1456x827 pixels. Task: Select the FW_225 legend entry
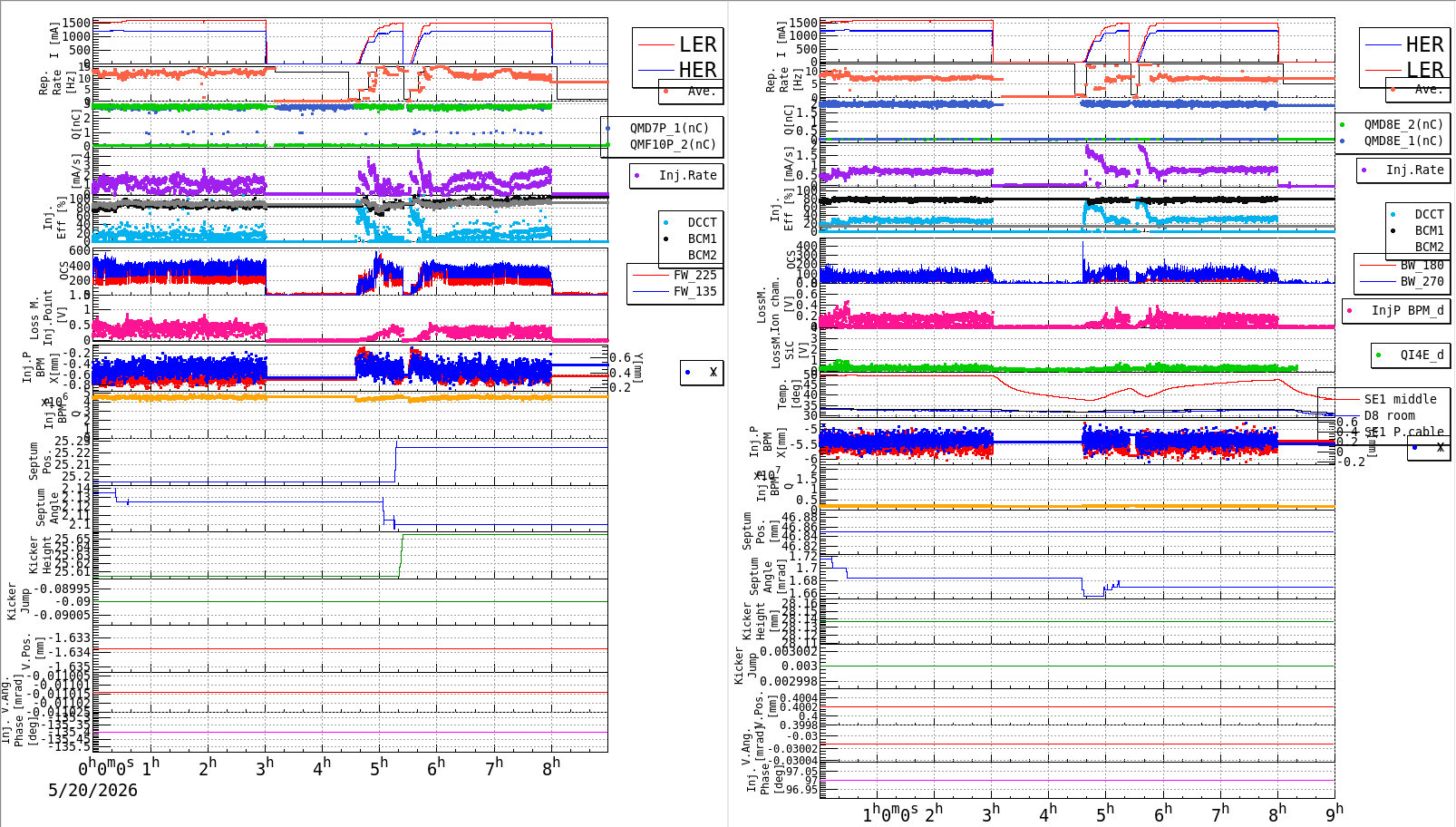[695, 275]
